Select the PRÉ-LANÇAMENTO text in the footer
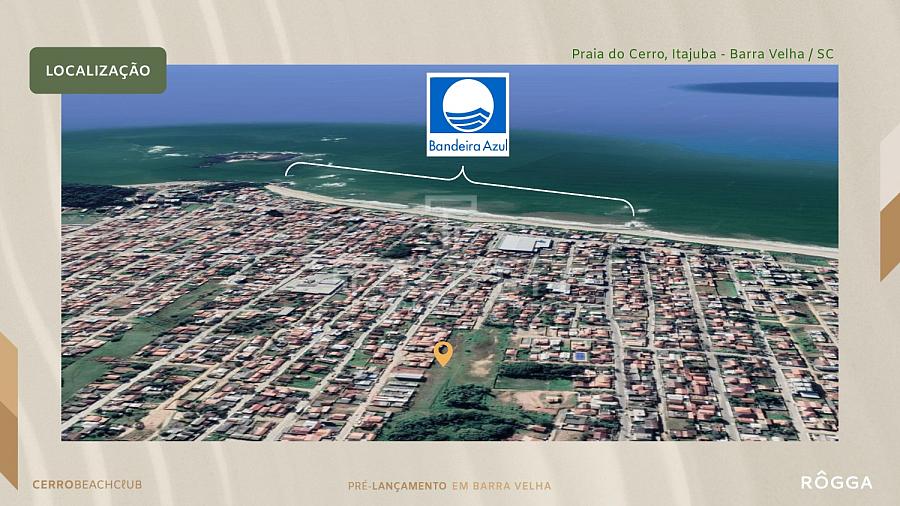This screenshot has width=900, height=506. (x=396, y=486)
